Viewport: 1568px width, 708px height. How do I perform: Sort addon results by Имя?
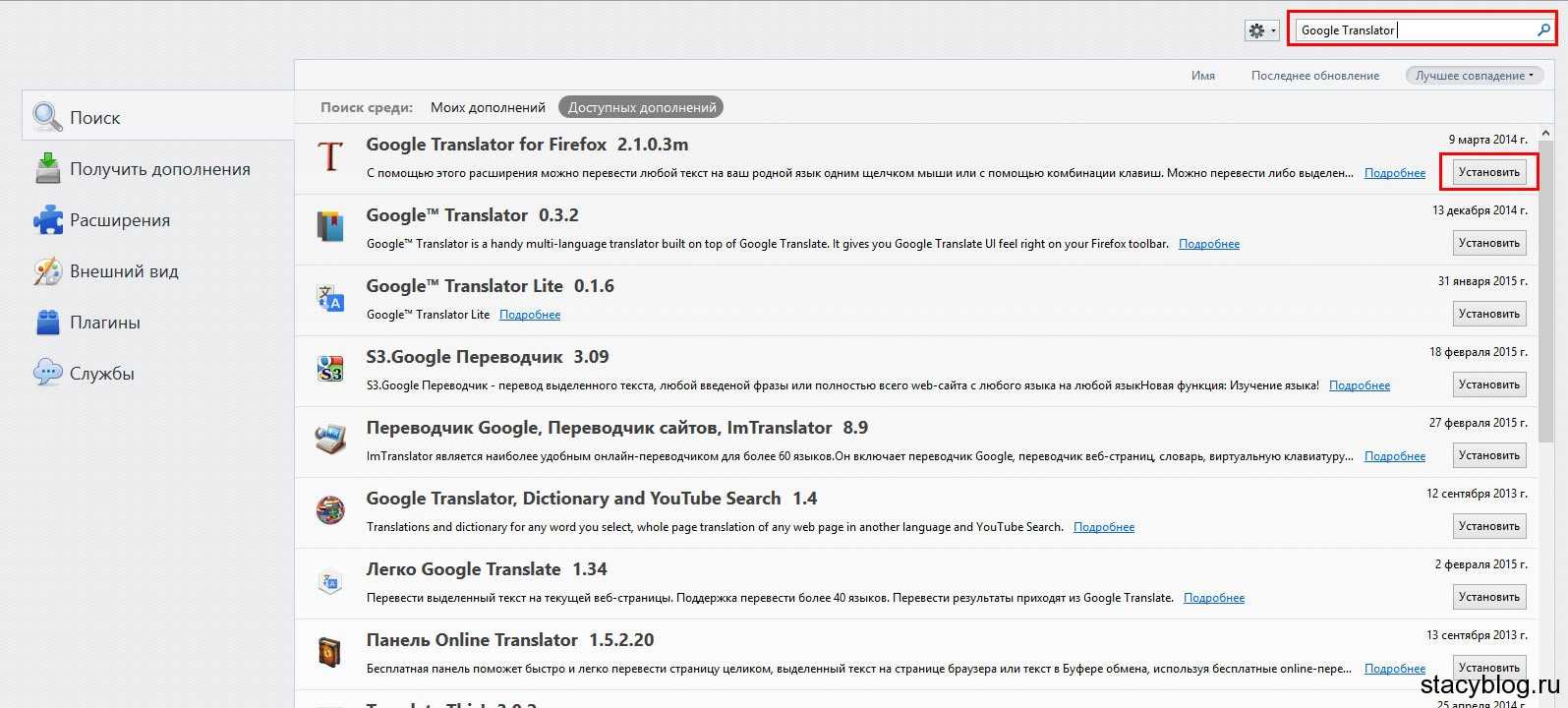[x=1202, y=76]
